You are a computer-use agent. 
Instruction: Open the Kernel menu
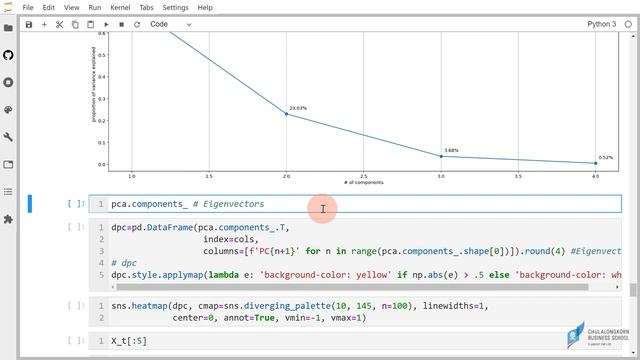point(120,7)
